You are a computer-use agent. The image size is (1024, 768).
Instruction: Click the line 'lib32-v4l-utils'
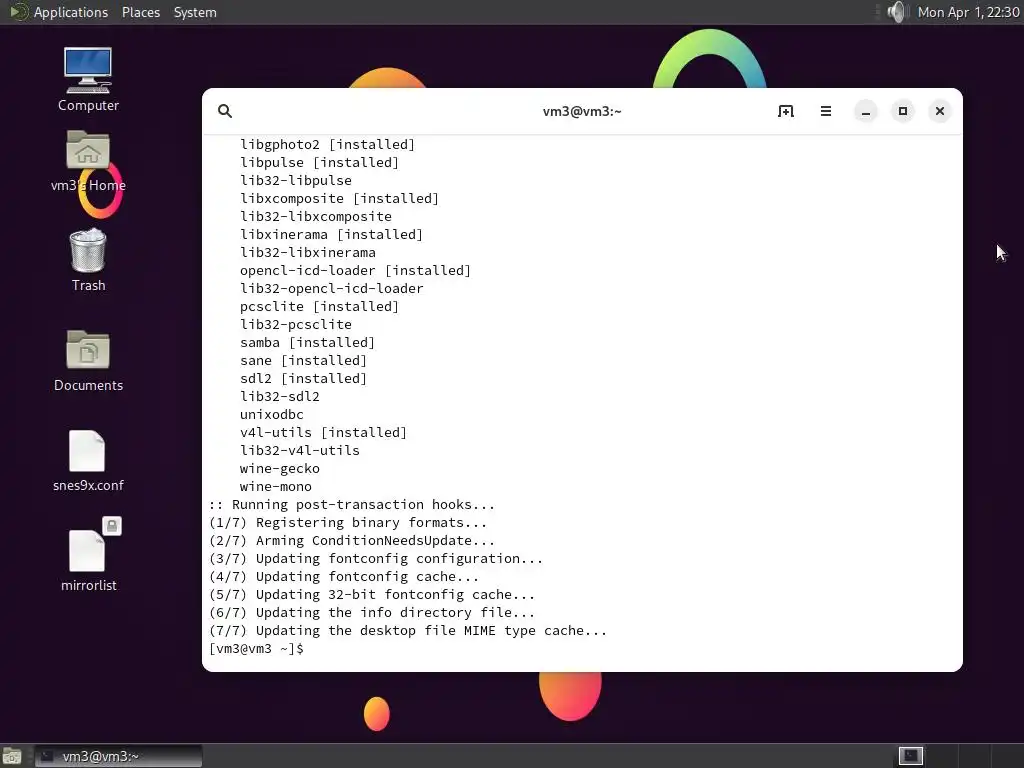(x=300, y=451)
